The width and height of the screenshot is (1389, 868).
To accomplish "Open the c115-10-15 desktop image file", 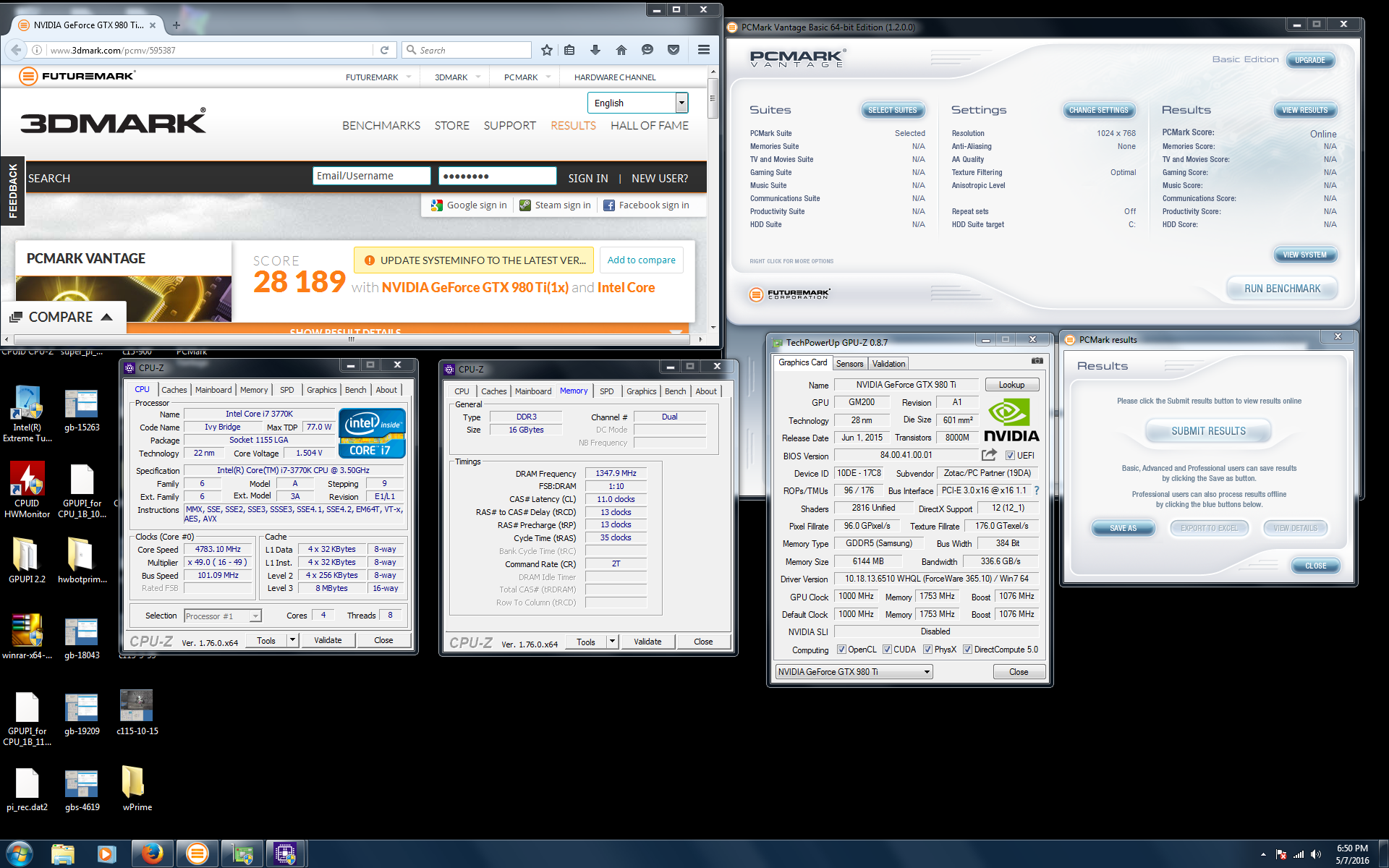I will tap(137, 712).
